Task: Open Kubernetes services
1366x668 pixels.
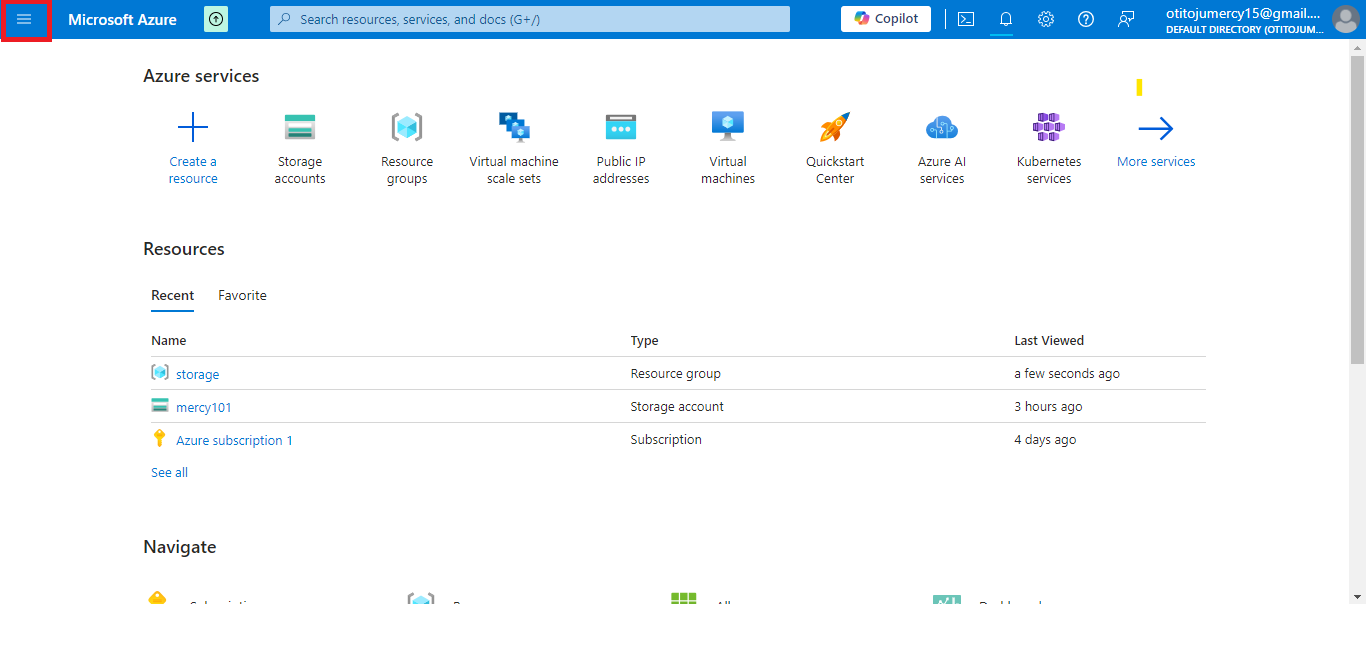Action: tap(1048, 128)
